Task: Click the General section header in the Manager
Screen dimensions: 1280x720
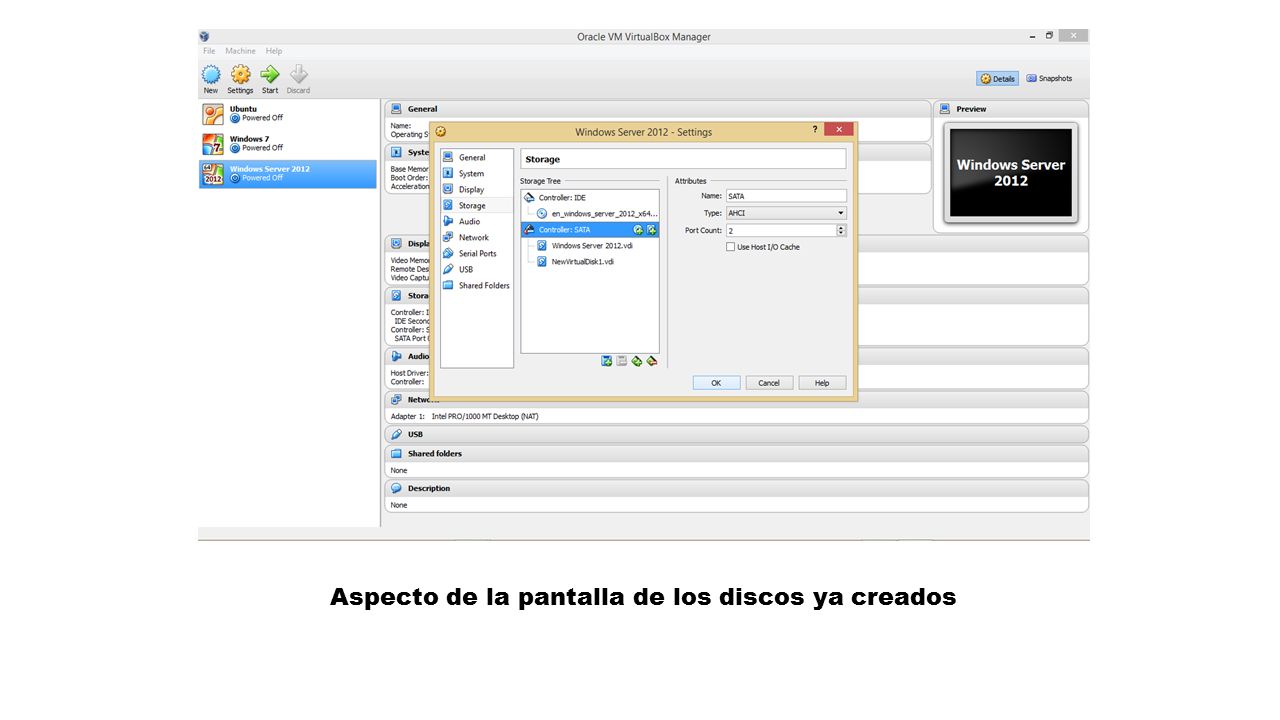Action: [658, 109]
